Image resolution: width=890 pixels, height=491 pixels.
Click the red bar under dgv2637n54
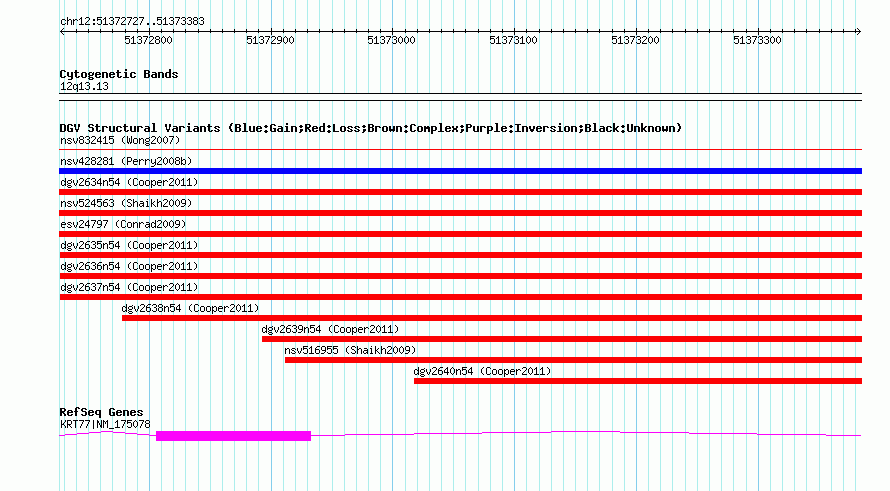[460, 297]
